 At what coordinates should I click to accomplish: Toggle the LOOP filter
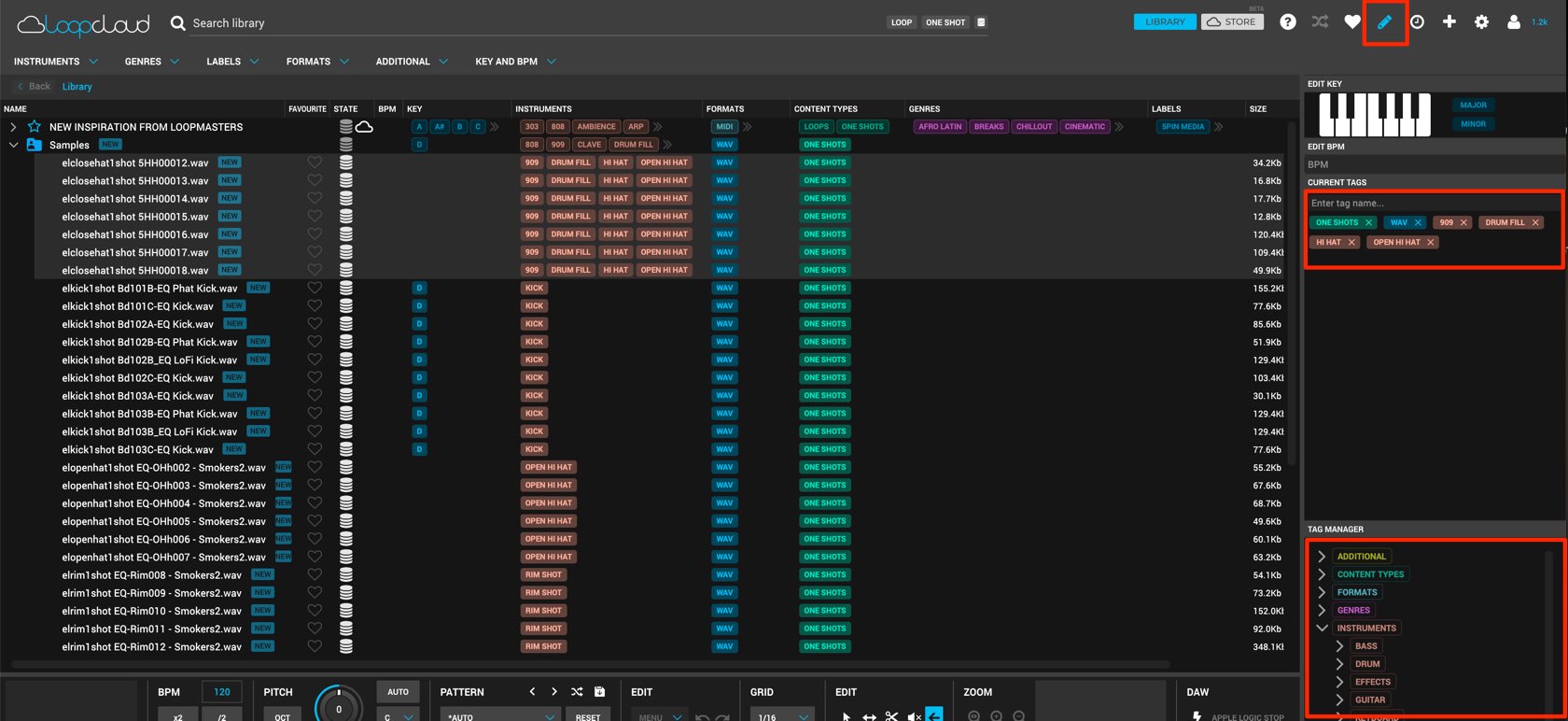[902, 22]
